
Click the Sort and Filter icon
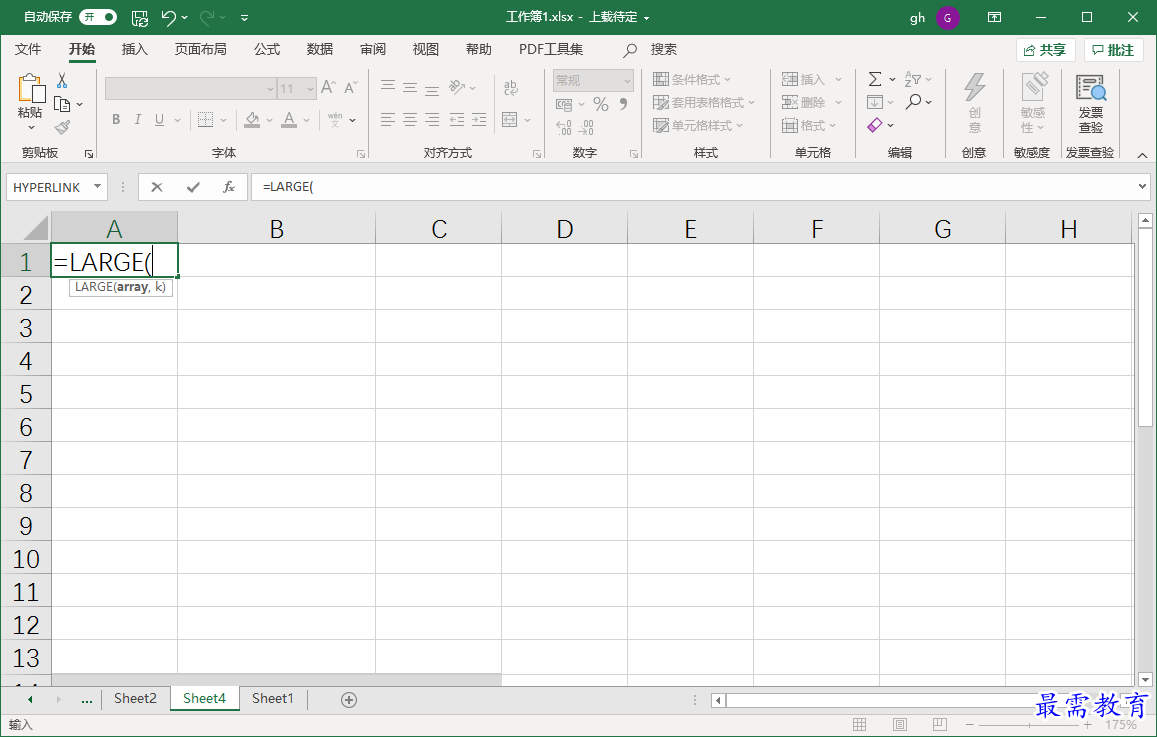(x=913, y=79)
